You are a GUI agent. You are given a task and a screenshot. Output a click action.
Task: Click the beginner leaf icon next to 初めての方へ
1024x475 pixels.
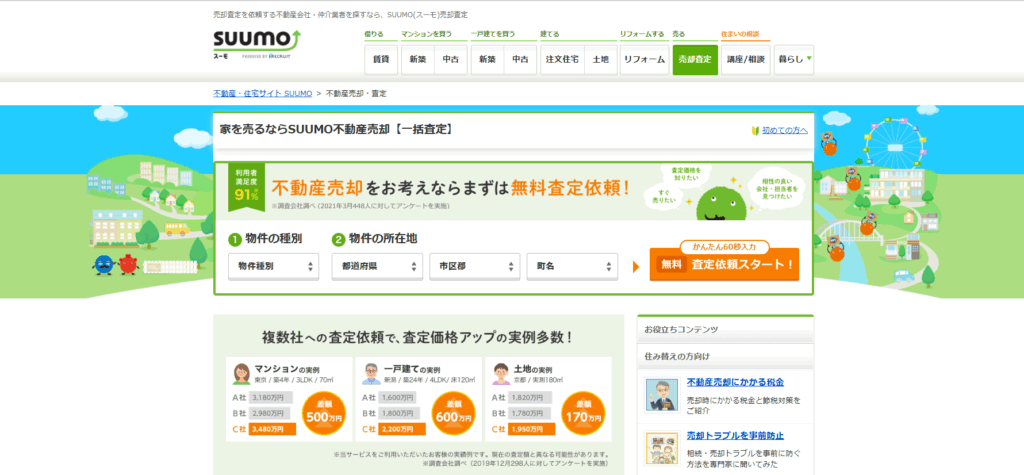[x=755, y=131]
